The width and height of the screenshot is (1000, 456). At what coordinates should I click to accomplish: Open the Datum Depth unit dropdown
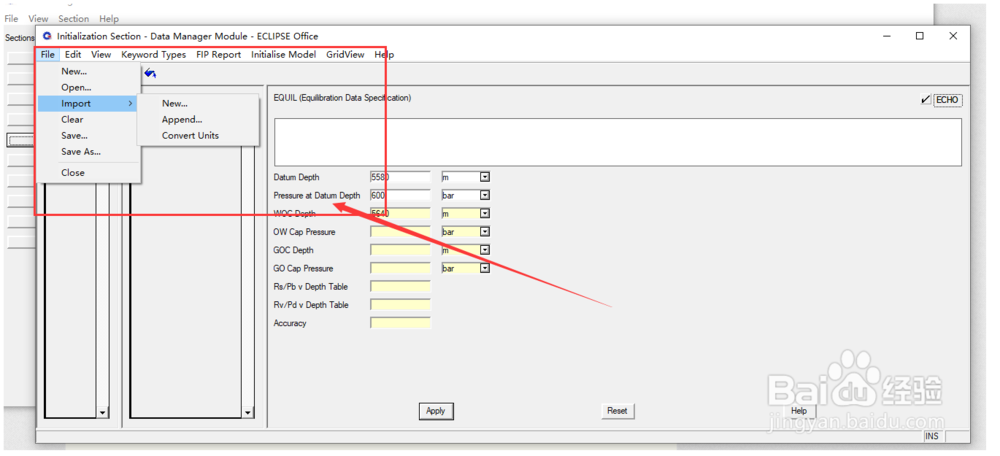click(485, 177)
